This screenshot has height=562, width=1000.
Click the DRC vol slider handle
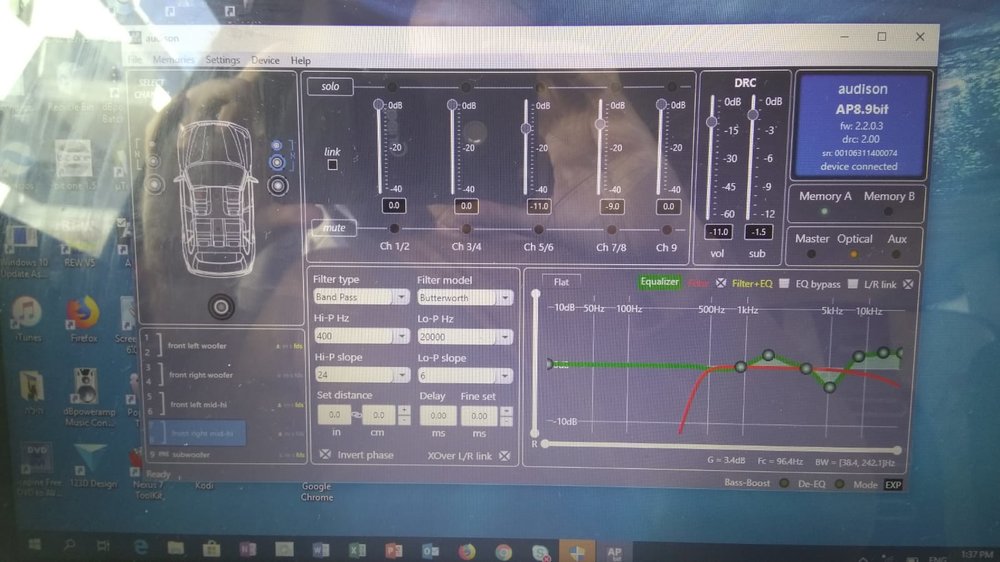712,121
